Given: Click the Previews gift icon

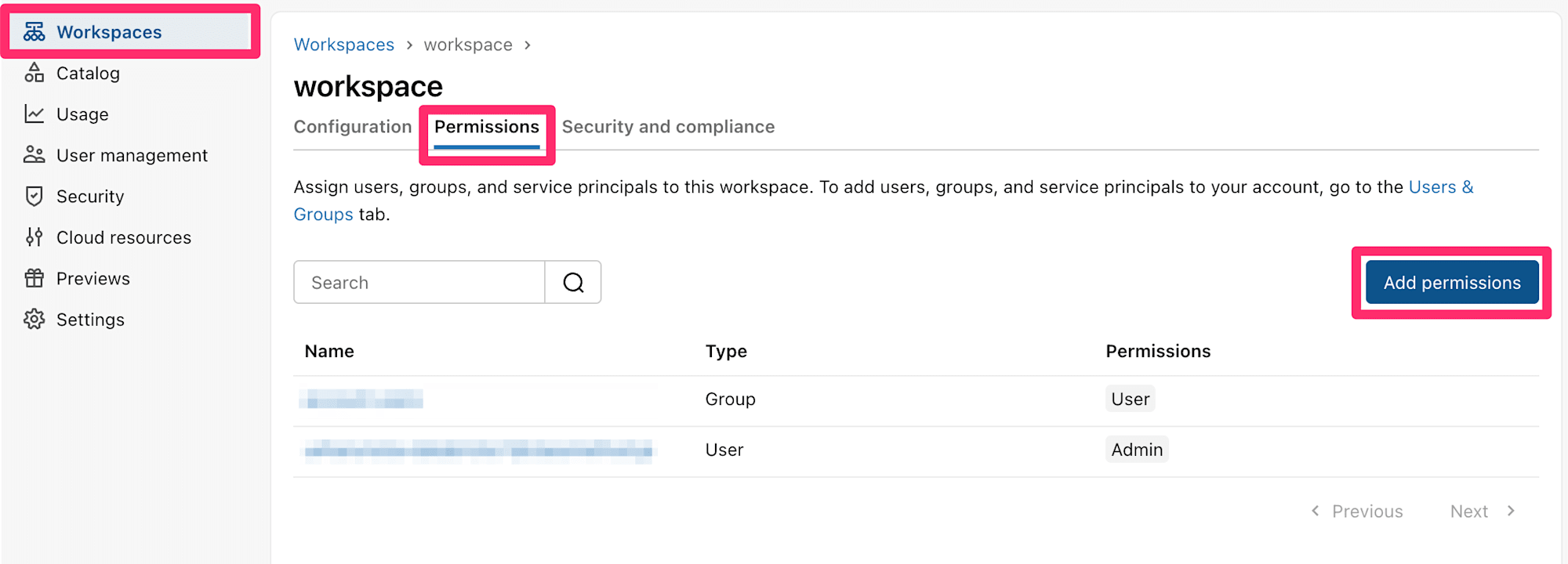Looking at the screenshot, I should tap(34, 278).
